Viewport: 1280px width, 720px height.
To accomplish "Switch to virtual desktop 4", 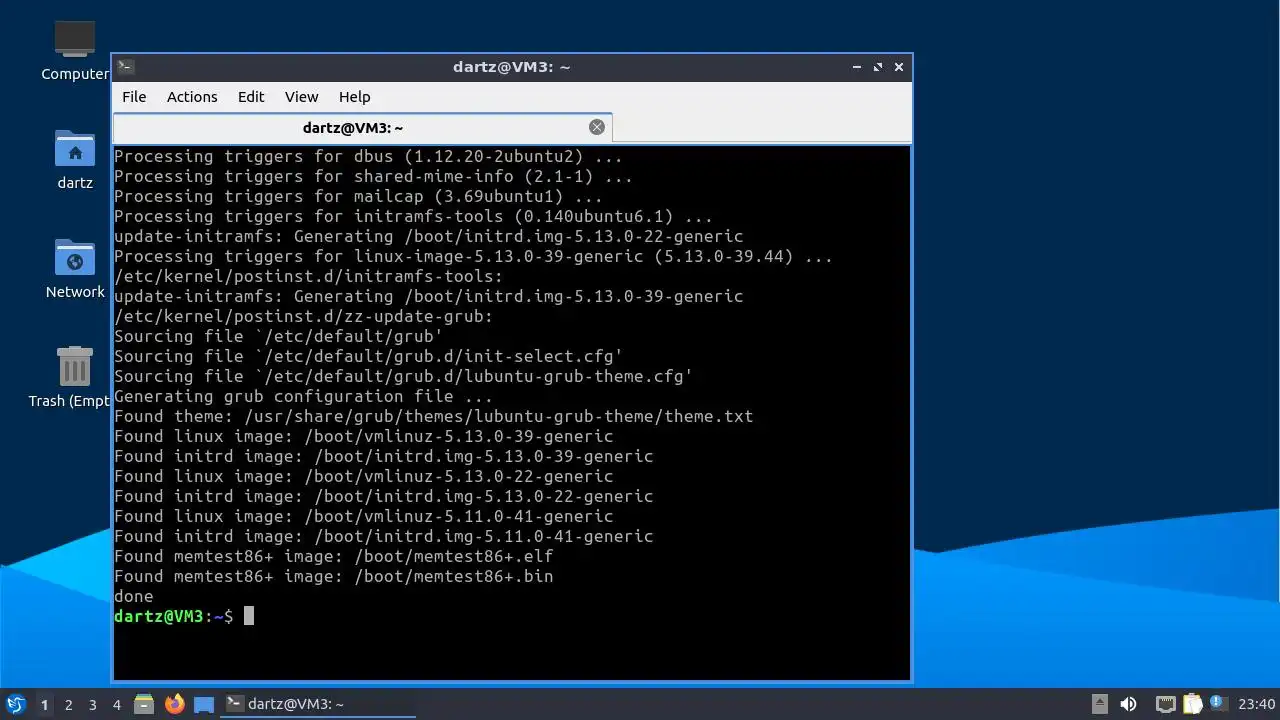I will (x=117, y=705).
